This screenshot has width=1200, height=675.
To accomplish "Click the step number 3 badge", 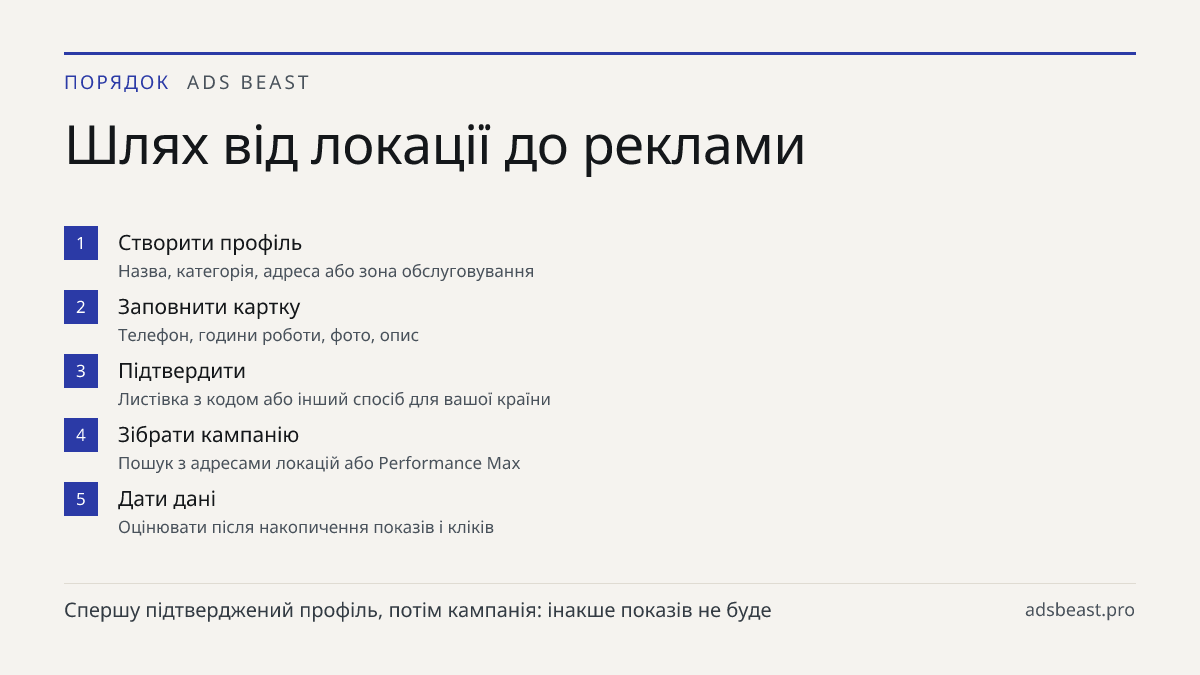I will point(81,371).
